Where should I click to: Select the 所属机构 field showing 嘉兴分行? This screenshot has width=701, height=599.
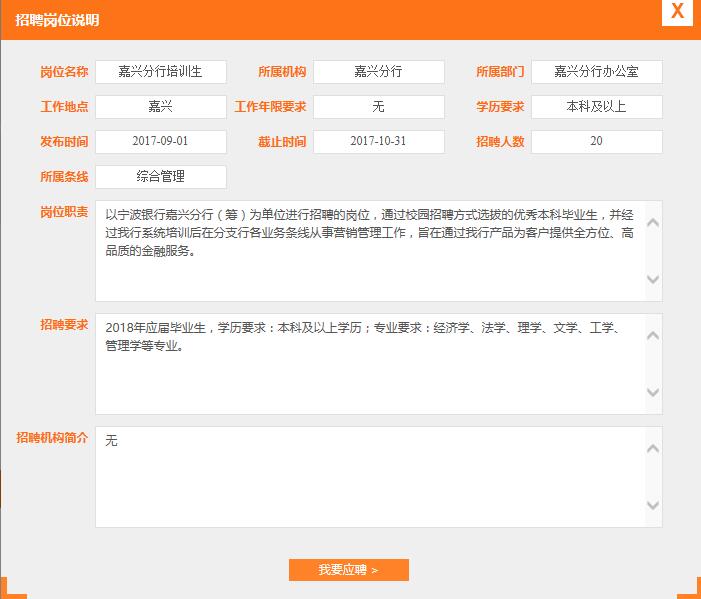pyautogui.click(x=378, y=72)
